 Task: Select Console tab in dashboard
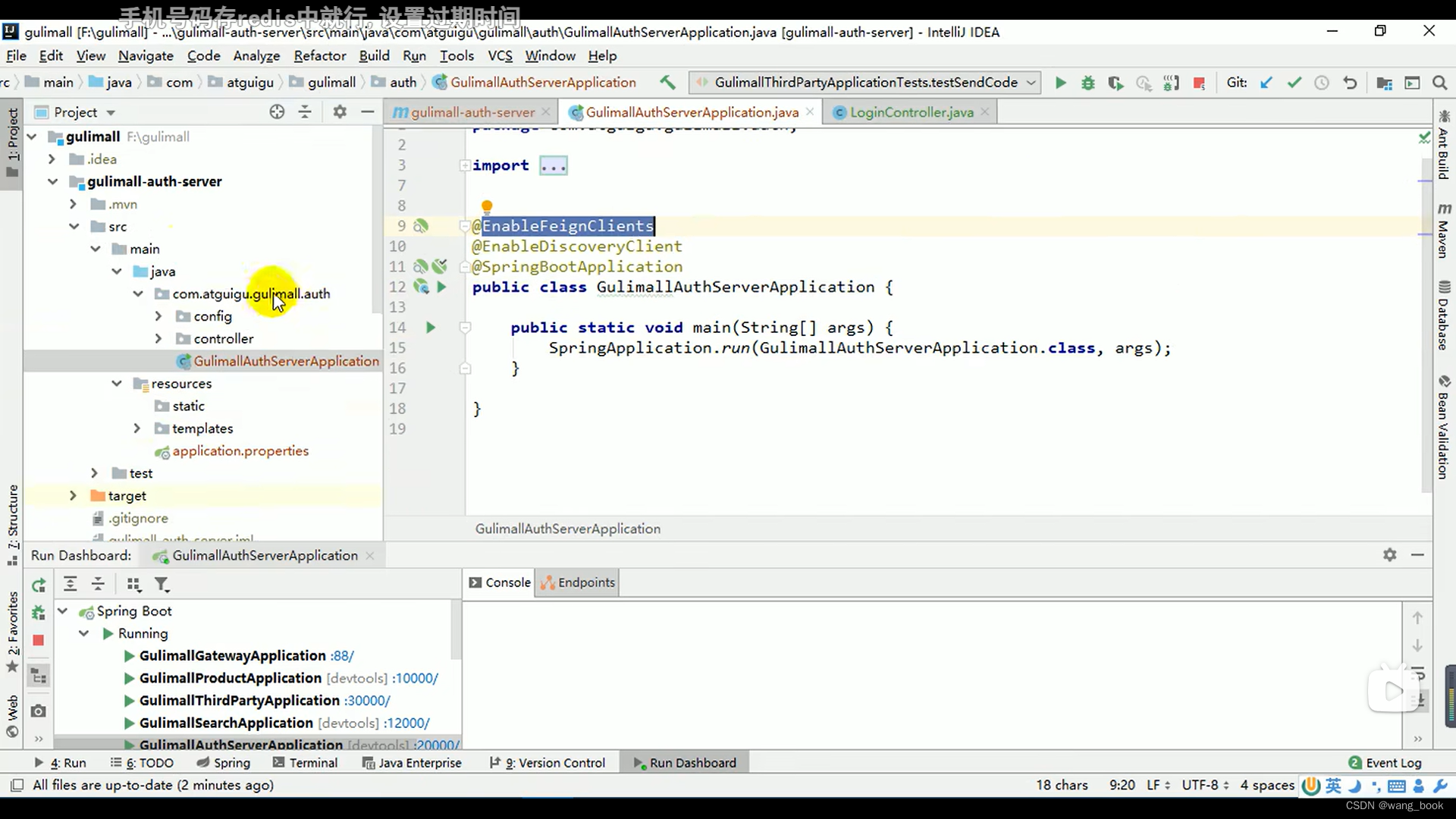pos(499,582)
